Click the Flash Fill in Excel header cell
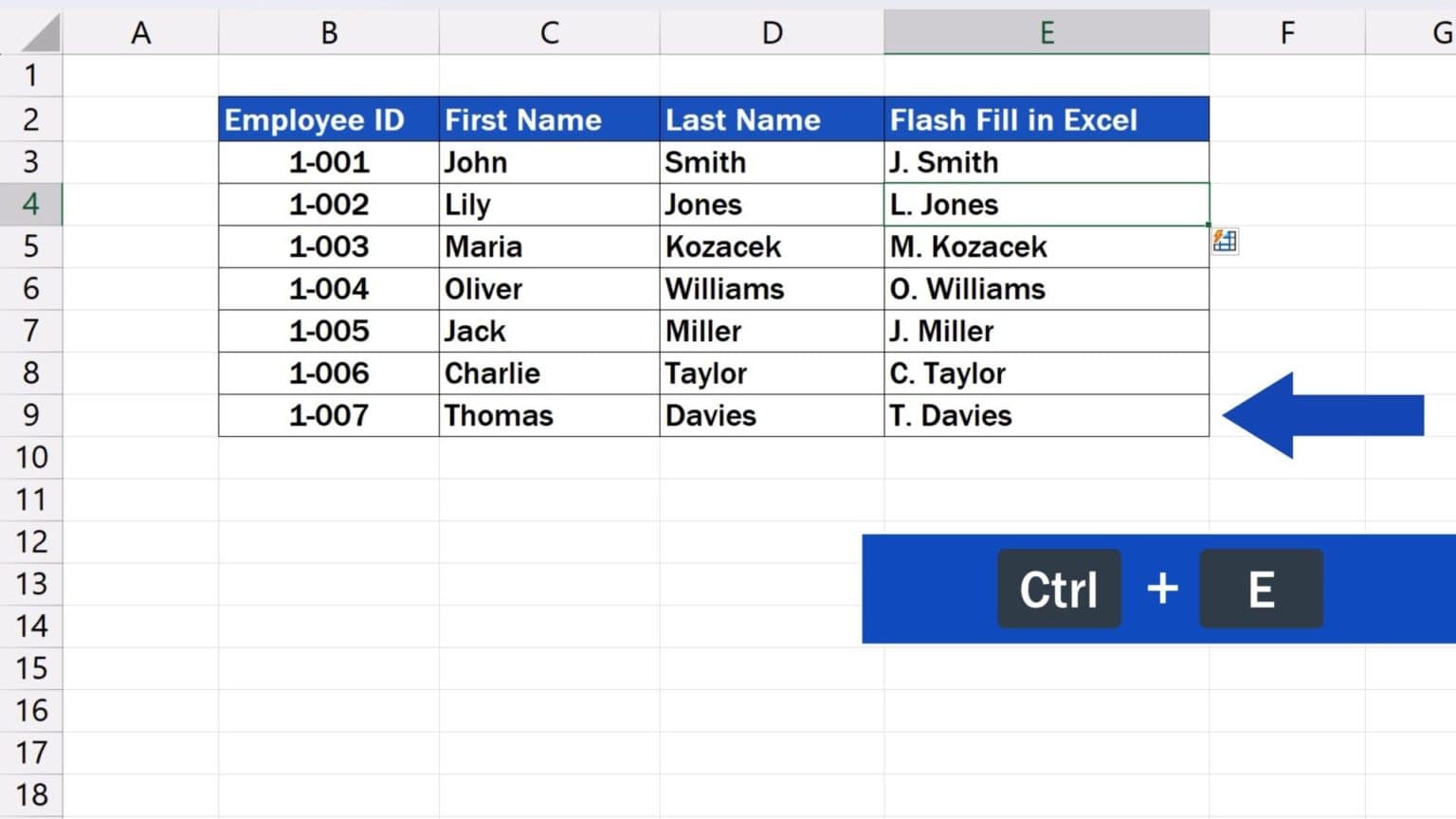Viewport: 1456px width, 819px height. pyautogui.click(x=1046, y=118)
